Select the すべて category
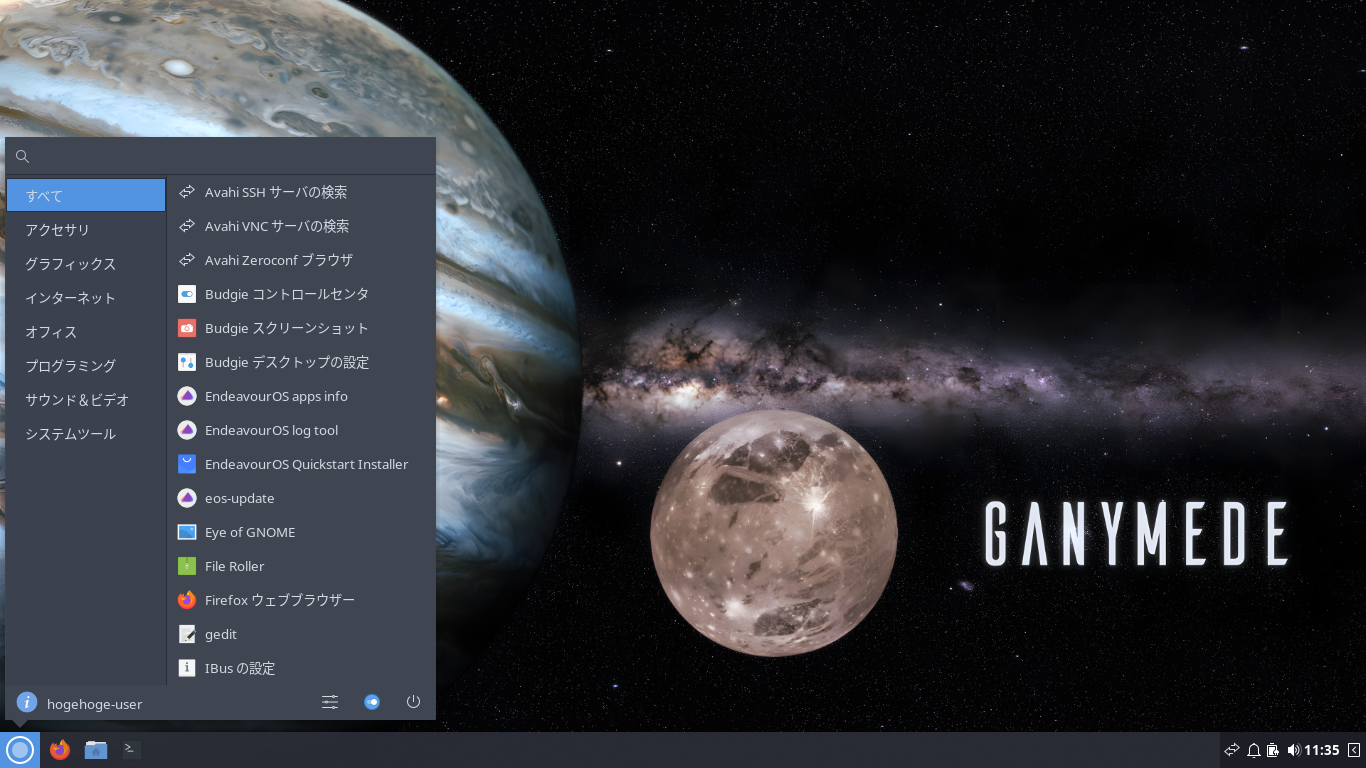The width and height of the screenshot is (1366, 768). click(x=86, y=195)
